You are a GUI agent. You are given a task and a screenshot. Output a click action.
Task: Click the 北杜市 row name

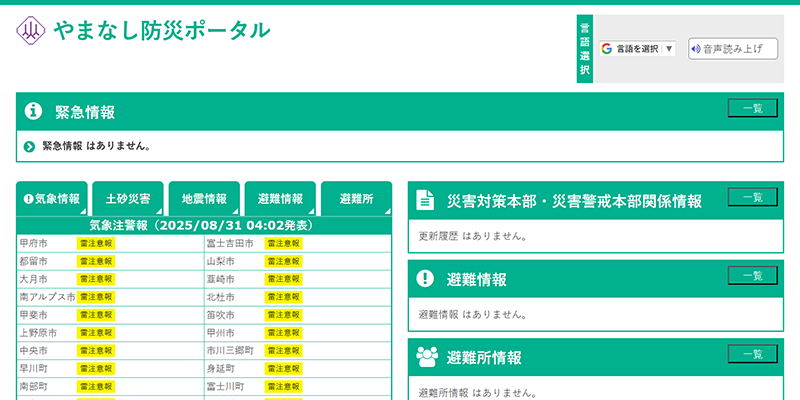(x=220, y=297)
